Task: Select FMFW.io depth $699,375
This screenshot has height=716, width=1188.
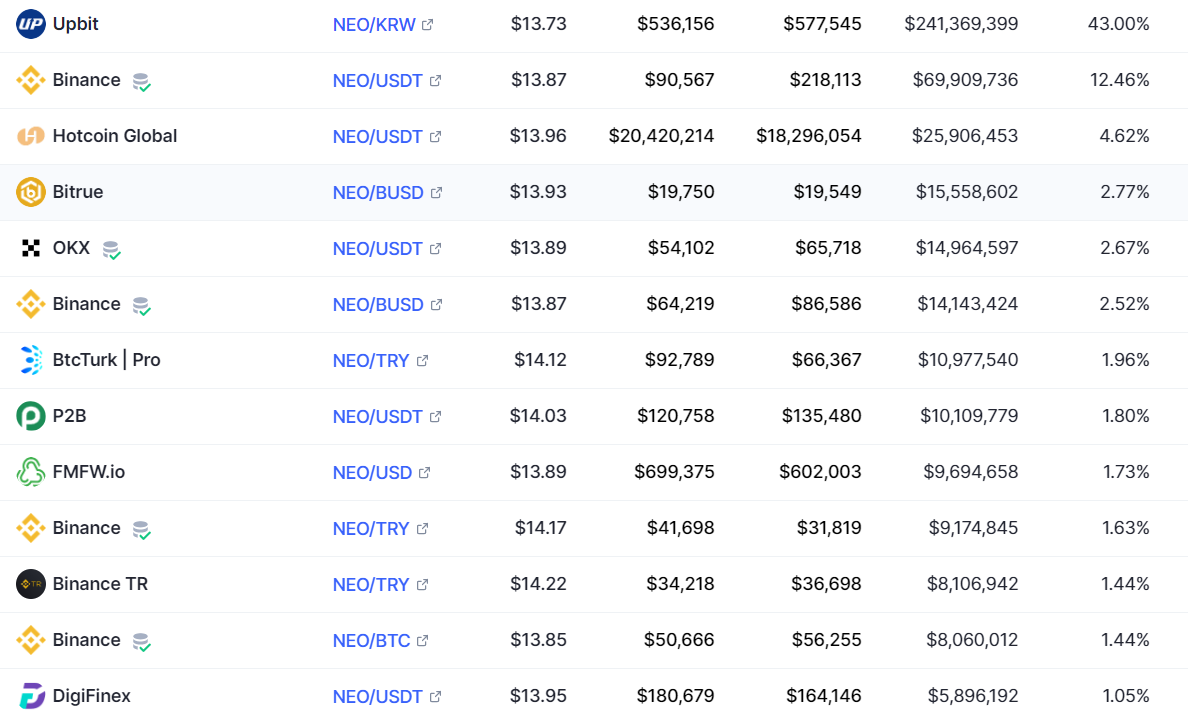Action: pyautogui.click(x=674, y=473)
